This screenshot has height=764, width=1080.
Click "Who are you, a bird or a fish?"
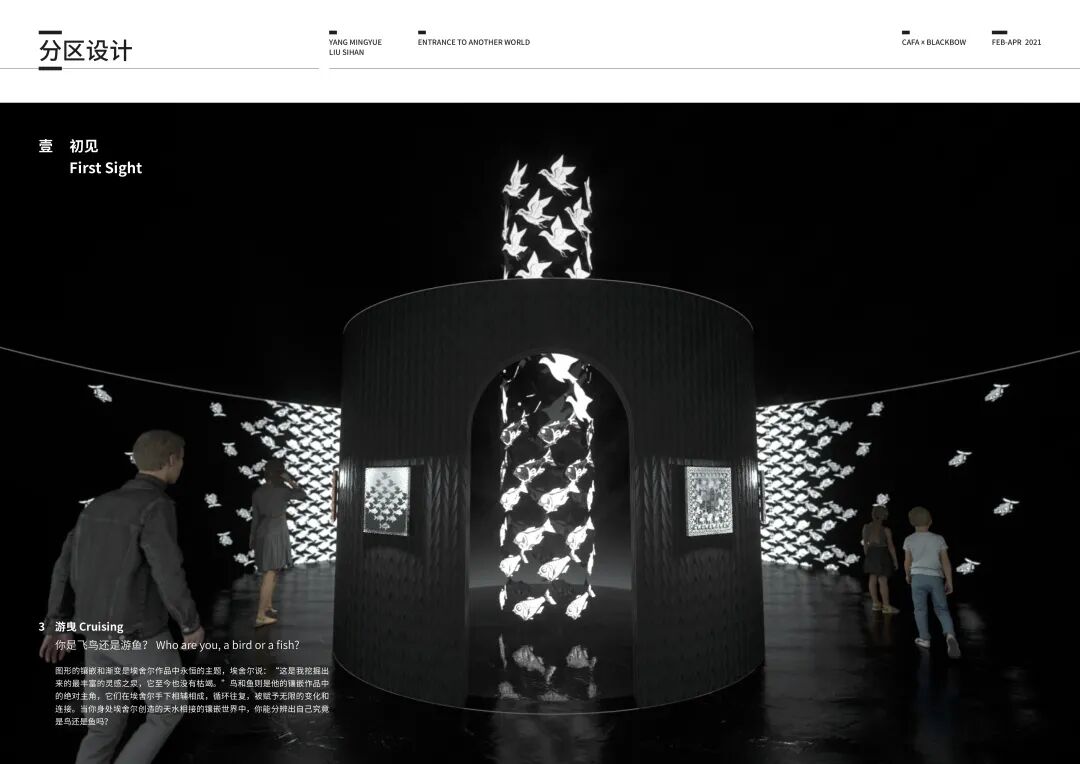tap(227, 646)
